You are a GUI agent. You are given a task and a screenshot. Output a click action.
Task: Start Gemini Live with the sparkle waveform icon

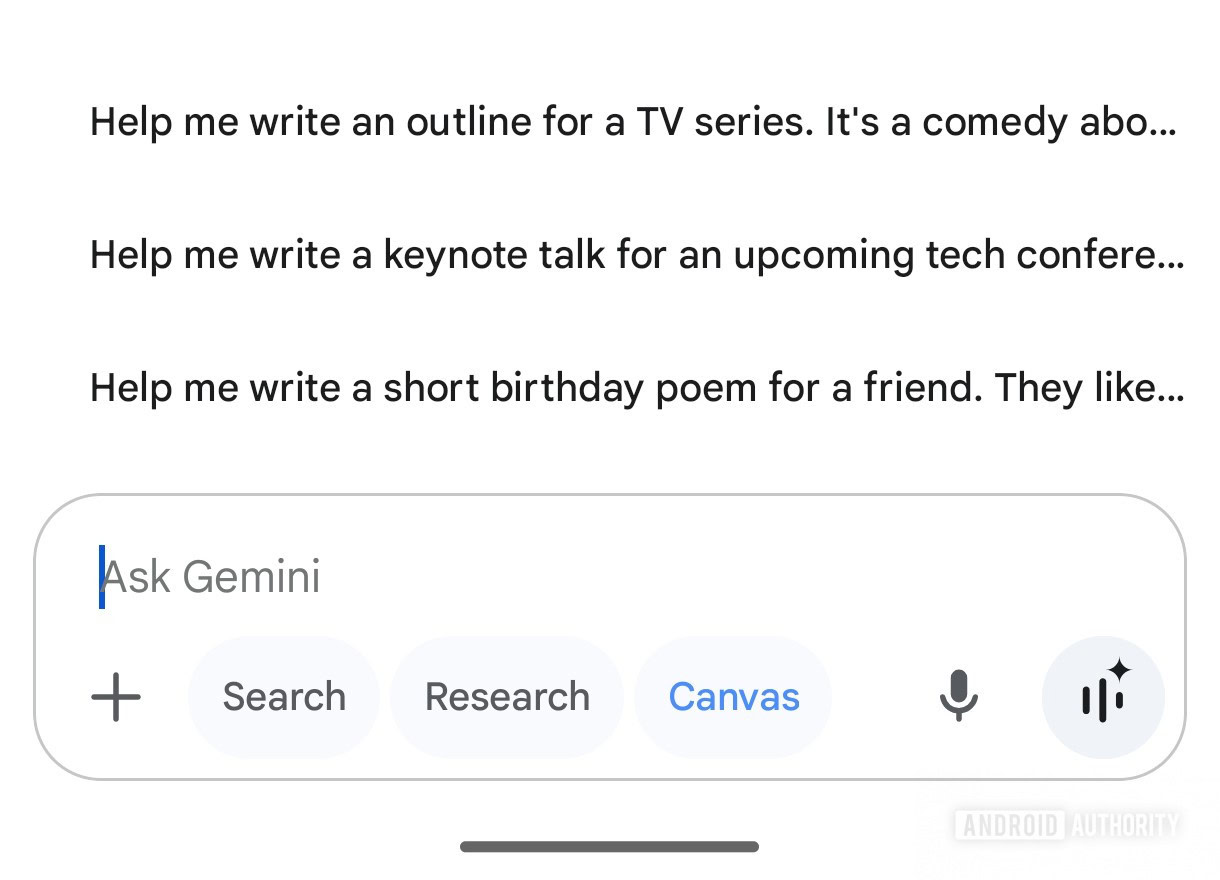(x=1103, y=697)
